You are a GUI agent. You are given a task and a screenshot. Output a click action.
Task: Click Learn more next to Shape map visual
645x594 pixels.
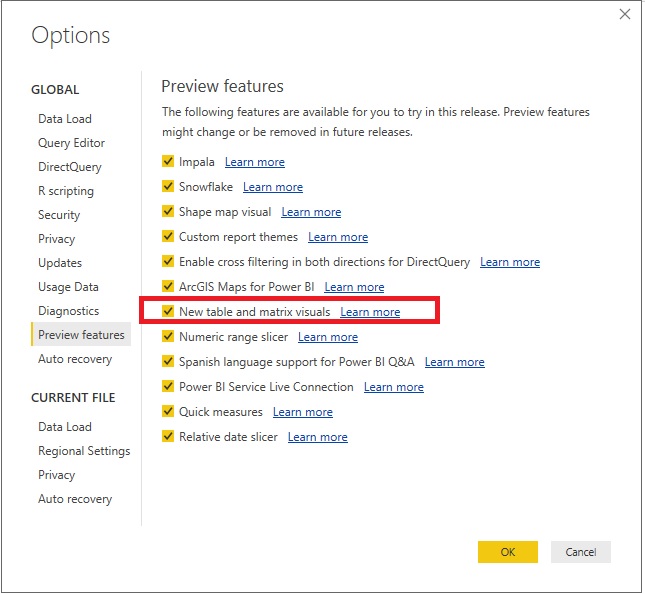click(x=311, y=212)
